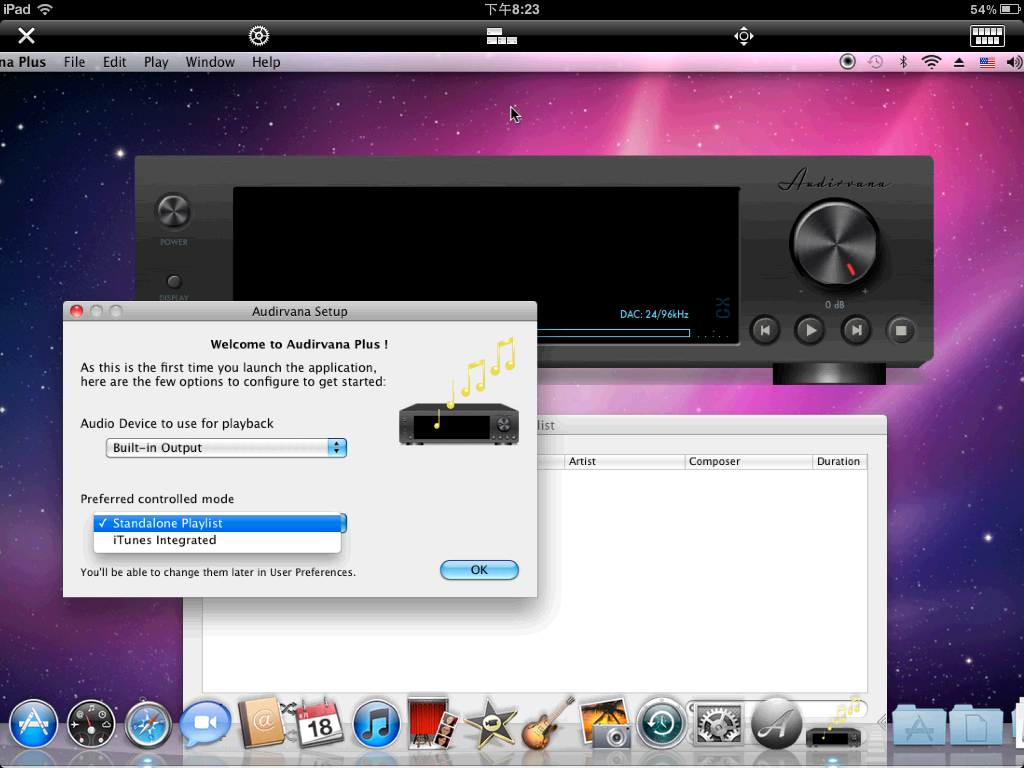The height and width of the screenshot is (768, 1024).
Task: Open Time Machine from the dock
Action: click(x=661, y=724)
